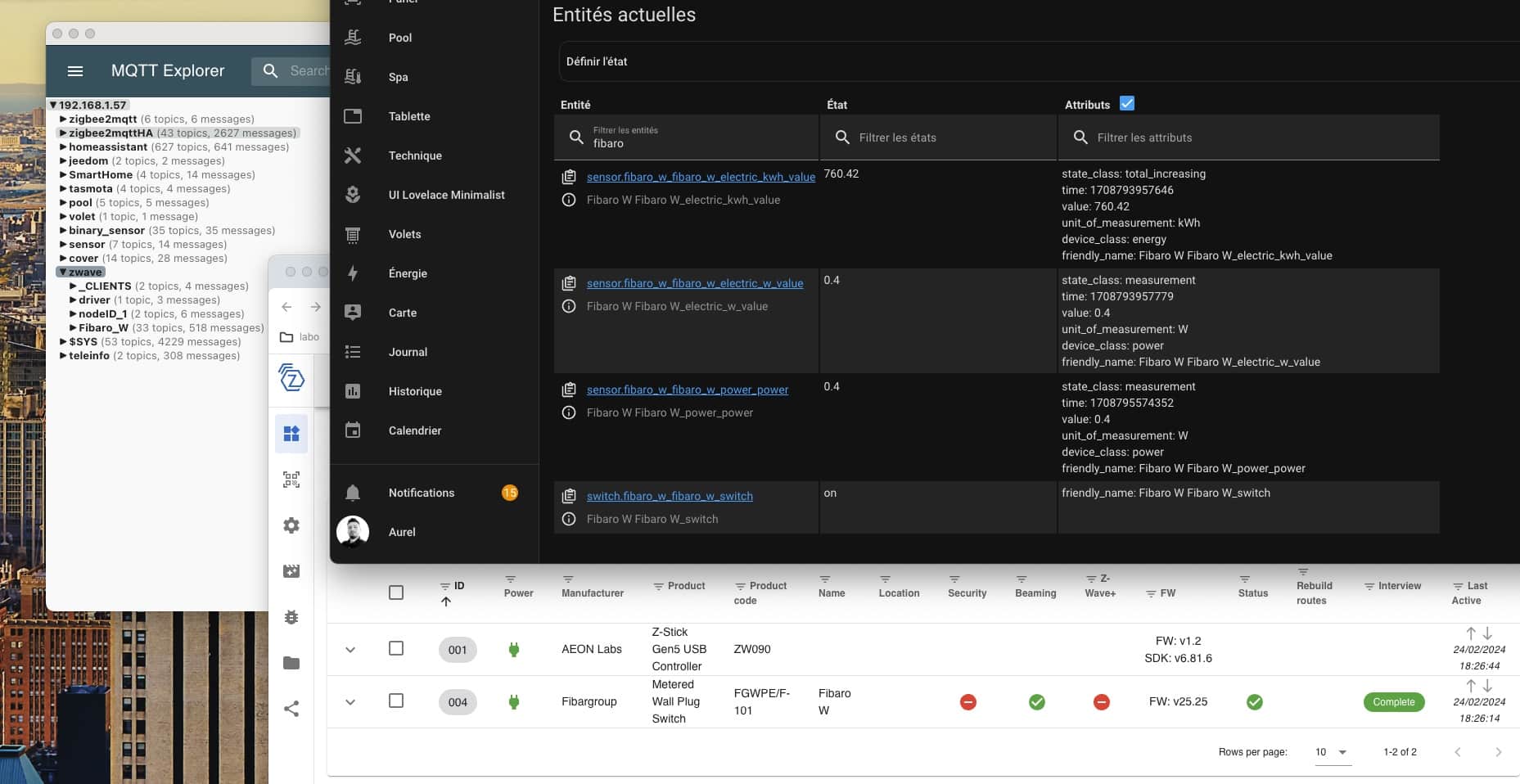Open Volets sidebar item
This screenshot has width=1520, height=784.
point(404,234)
